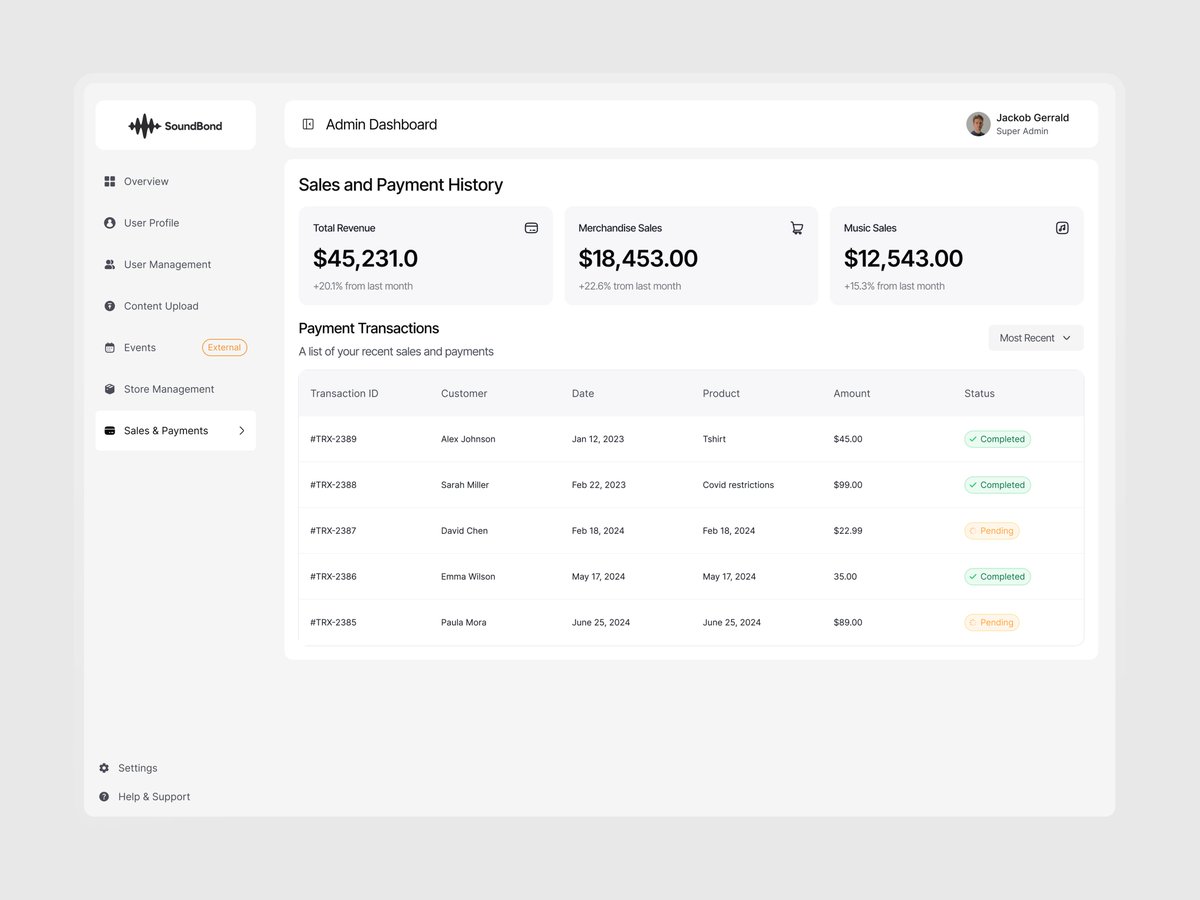
Task: Click the shopping cart icon on Merchandise Sales
Action: click(x=797, y=228)
